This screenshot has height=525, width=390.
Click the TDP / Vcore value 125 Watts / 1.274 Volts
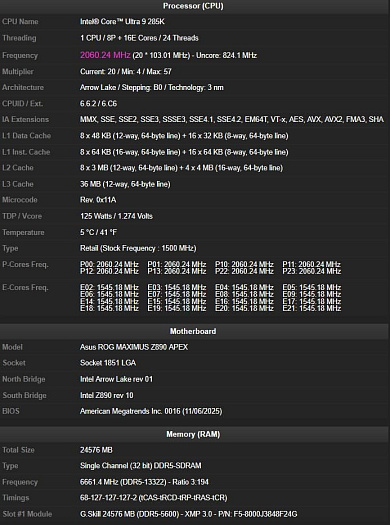pyautogui.click(x=116, y=216)
